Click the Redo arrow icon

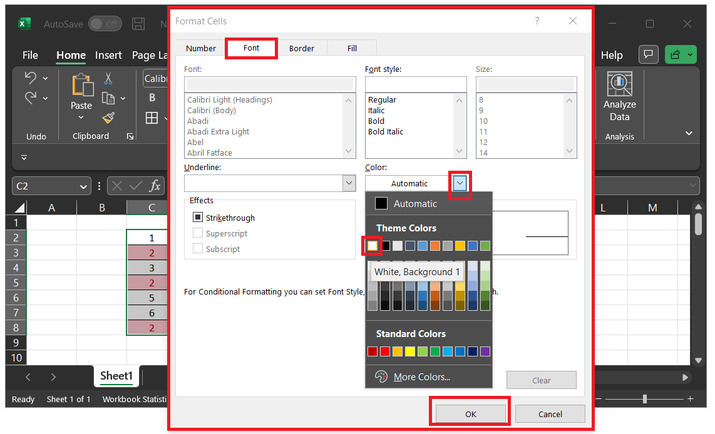pyautogui.click(x=31, y=98)
